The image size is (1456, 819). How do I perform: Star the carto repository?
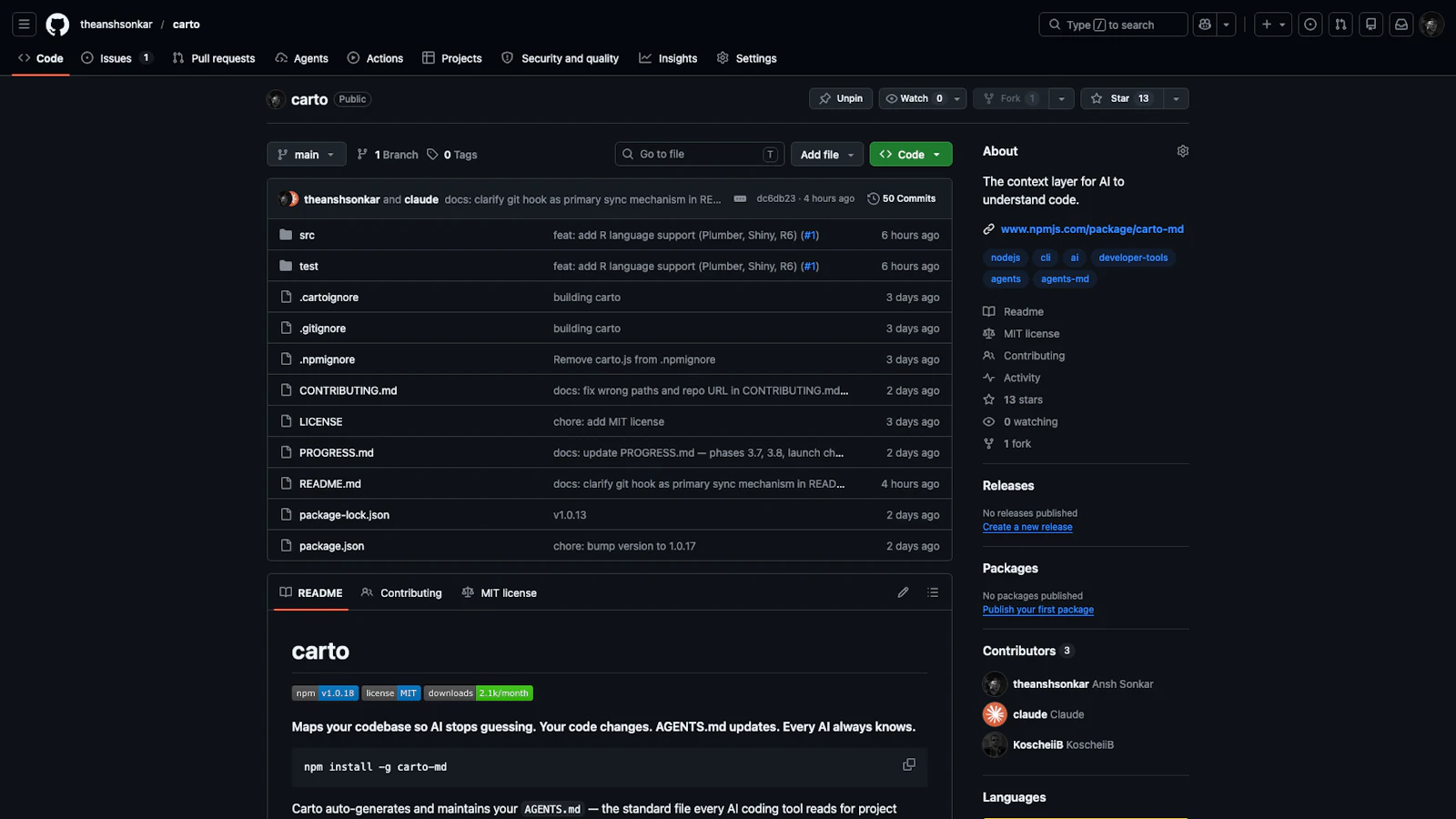click(1120, 98)
